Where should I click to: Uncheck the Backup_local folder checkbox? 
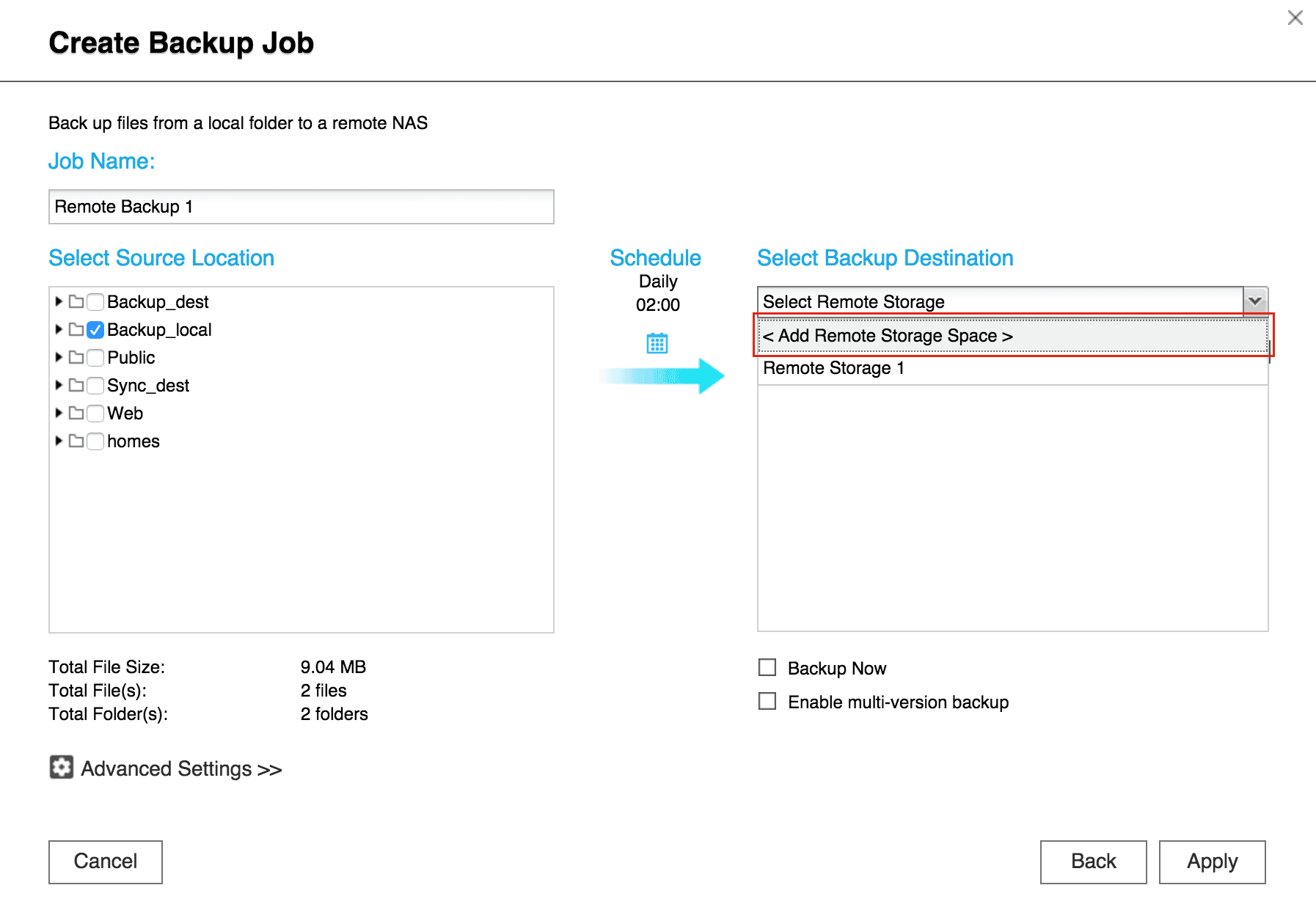coord(95,330)
